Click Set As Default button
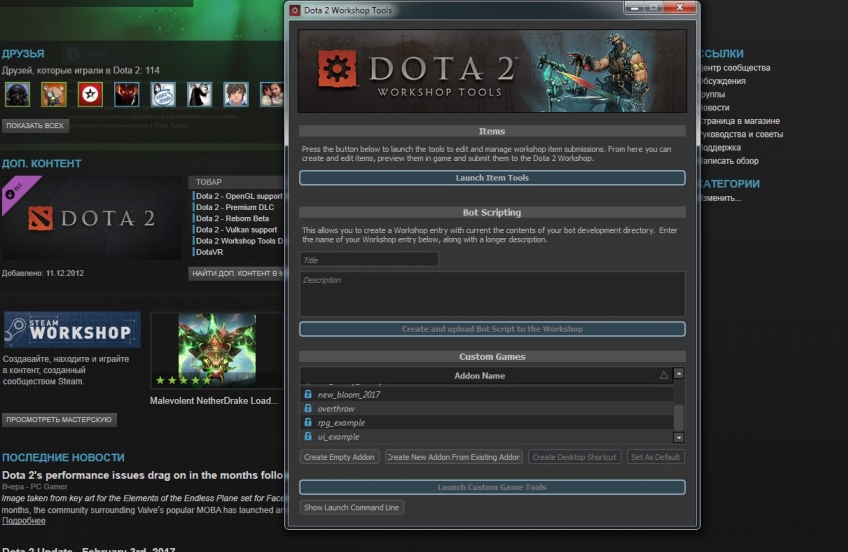Image resolution: width=848 pixels, height=552 pixels. 655,457
